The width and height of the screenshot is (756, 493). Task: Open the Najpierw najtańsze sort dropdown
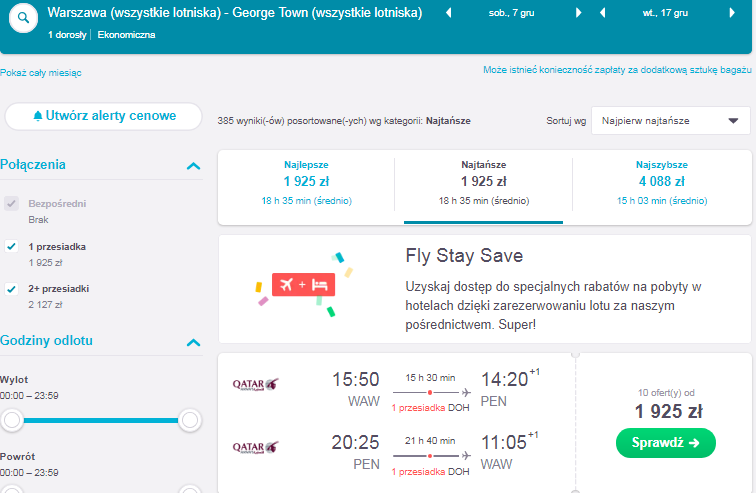click(671, 120)
